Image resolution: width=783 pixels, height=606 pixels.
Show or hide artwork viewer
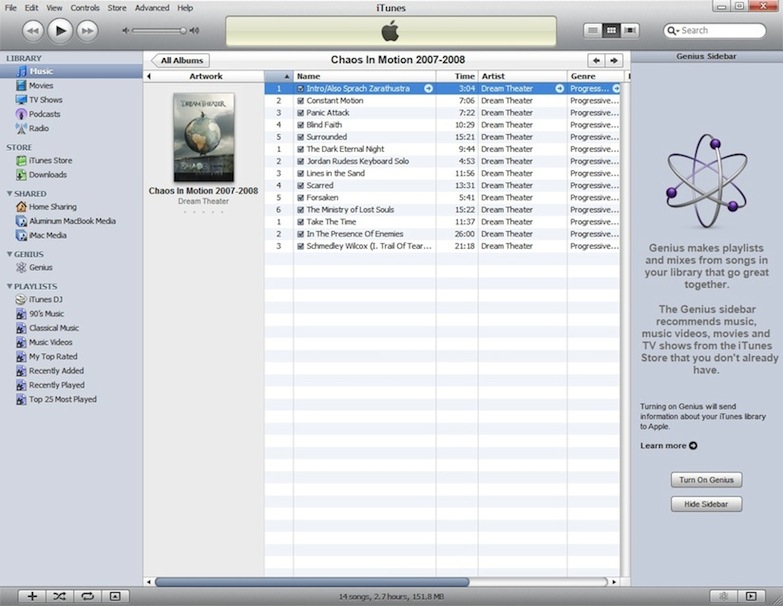(x=115, y=596)
